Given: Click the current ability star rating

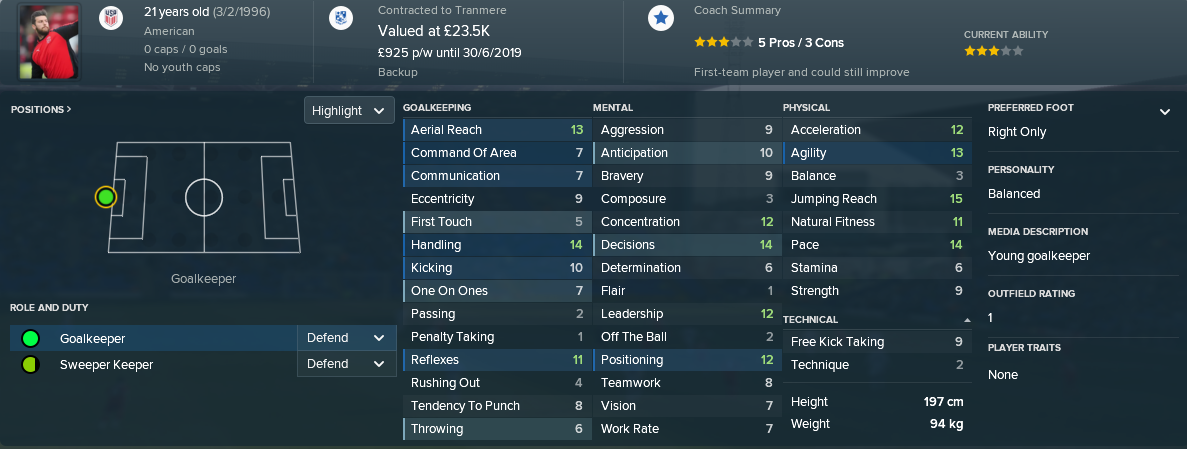Looking at the screenshot, I should click(x=993, y=51).
